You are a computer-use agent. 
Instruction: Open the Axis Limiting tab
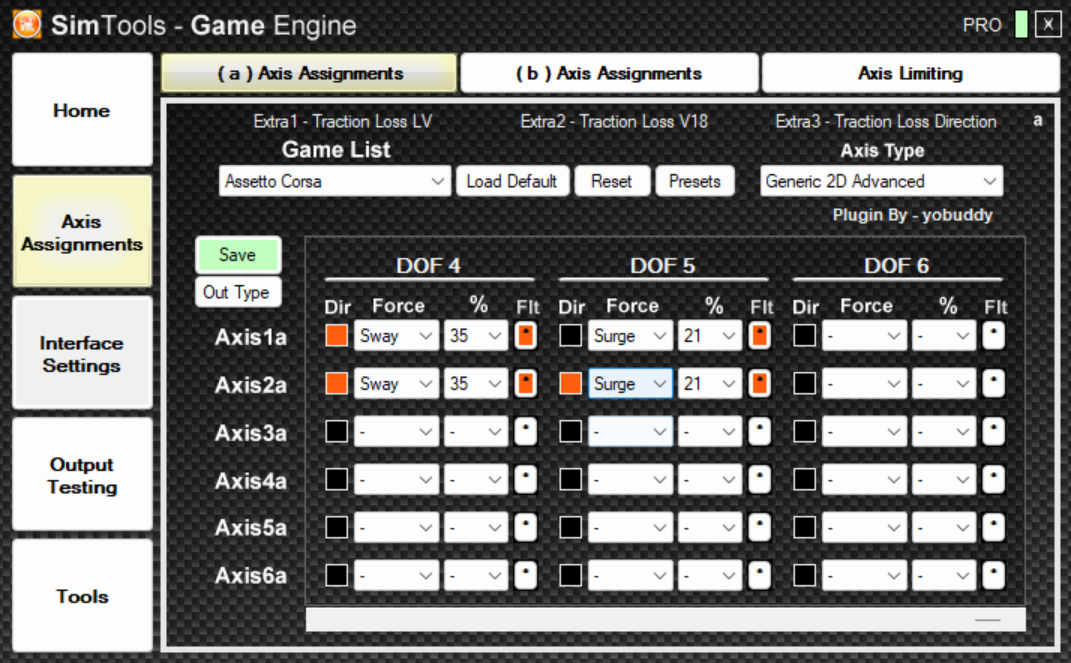[910, 73]
